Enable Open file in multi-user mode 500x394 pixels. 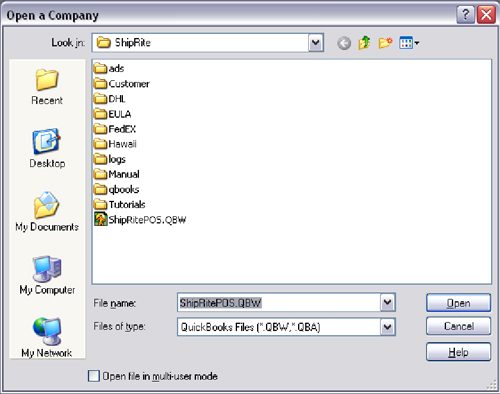pos(94,376)
